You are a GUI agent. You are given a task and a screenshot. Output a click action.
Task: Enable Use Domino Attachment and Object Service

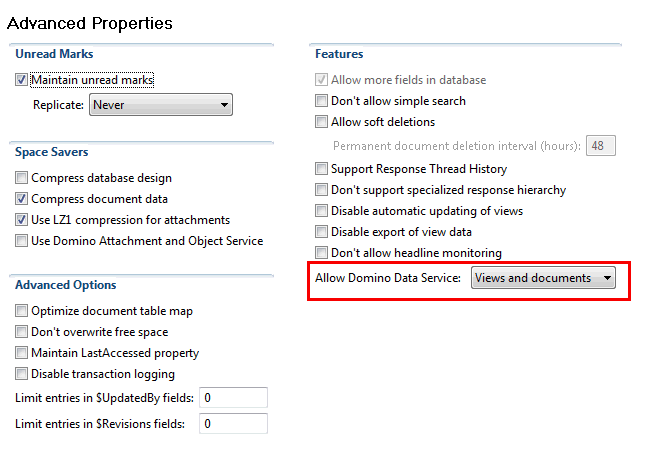click(22, 241)
